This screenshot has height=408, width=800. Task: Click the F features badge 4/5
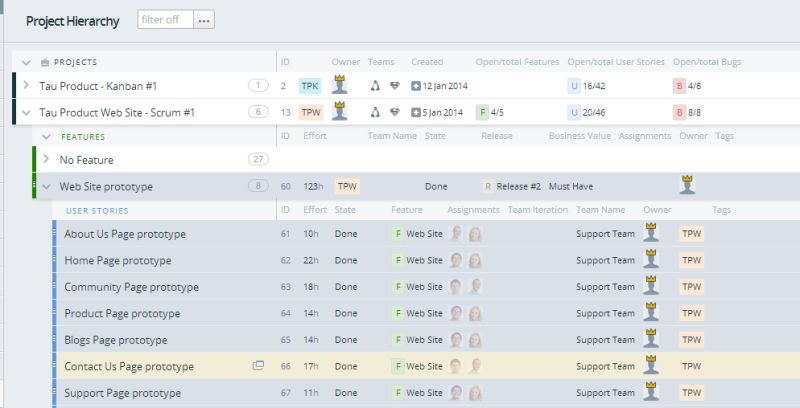point(482,112)
